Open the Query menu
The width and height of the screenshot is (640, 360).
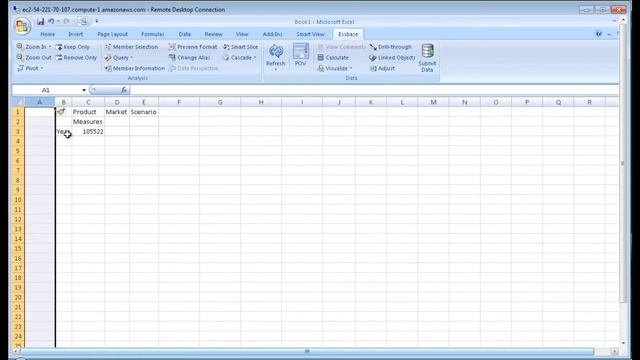coord(119,58)
